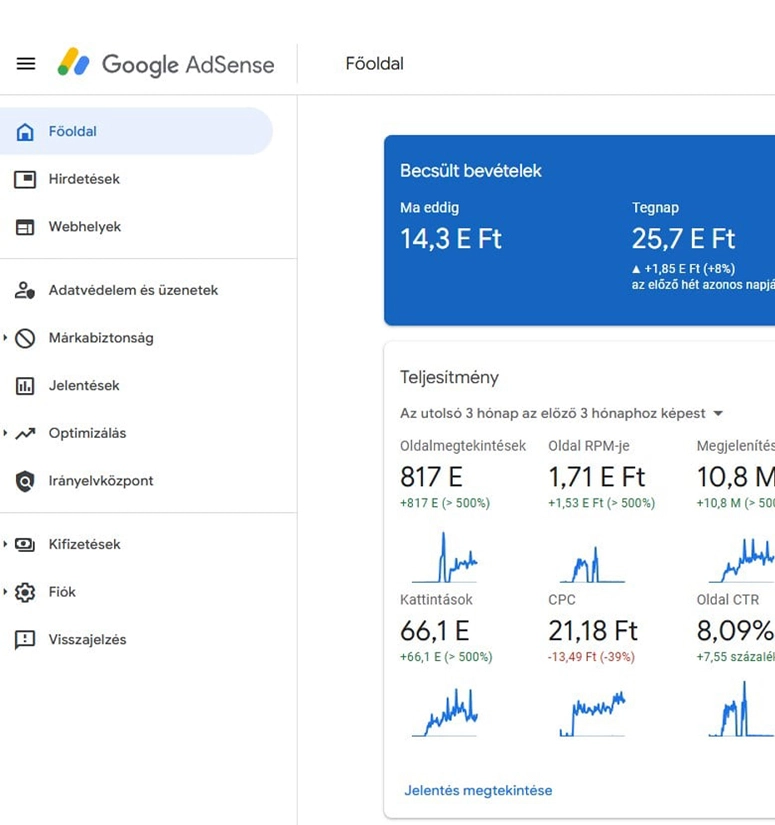Expand the Kifizetések section arrow

(x=5, y=544)
